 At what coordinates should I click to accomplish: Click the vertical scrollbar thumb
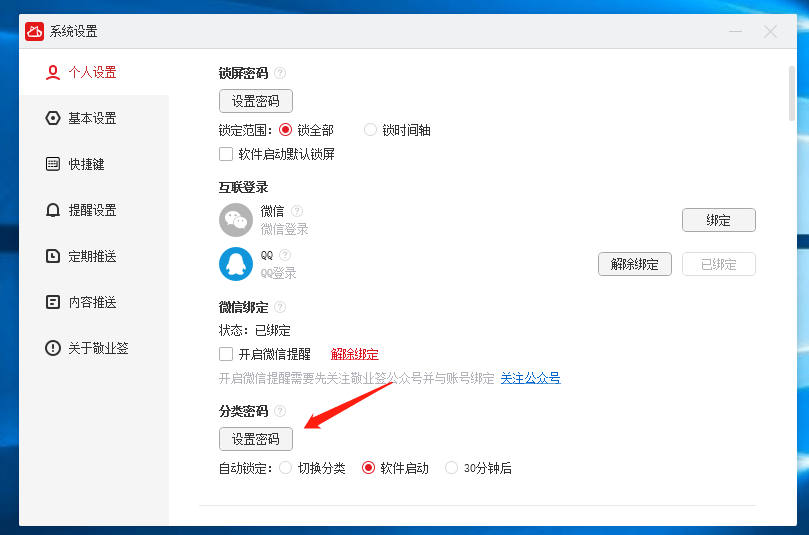[x=792, y=90]
